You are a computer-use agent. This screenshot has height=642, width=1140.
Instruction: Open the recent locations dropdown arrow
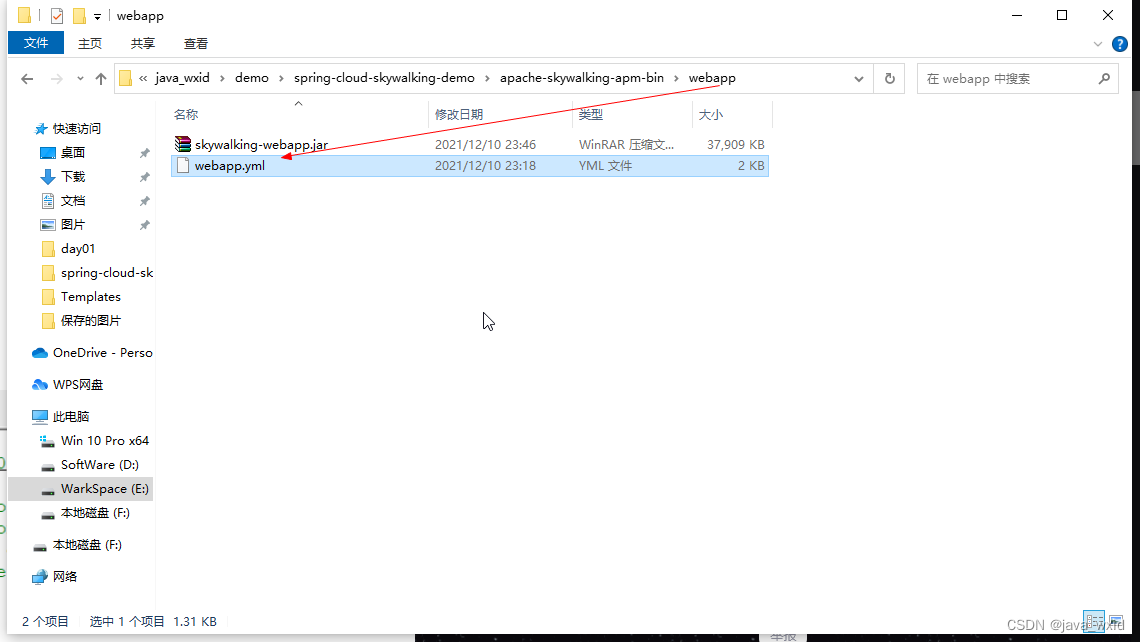(80, 79)
